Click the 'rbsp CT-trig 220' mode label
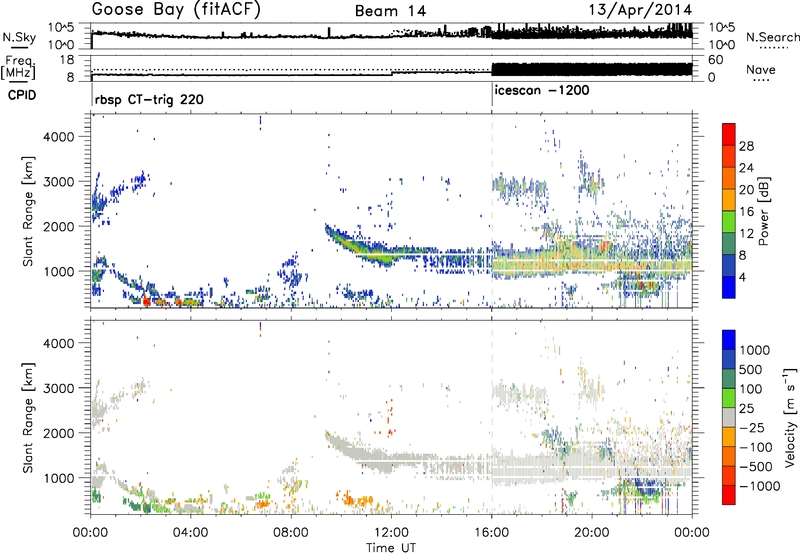 point(149,99)
